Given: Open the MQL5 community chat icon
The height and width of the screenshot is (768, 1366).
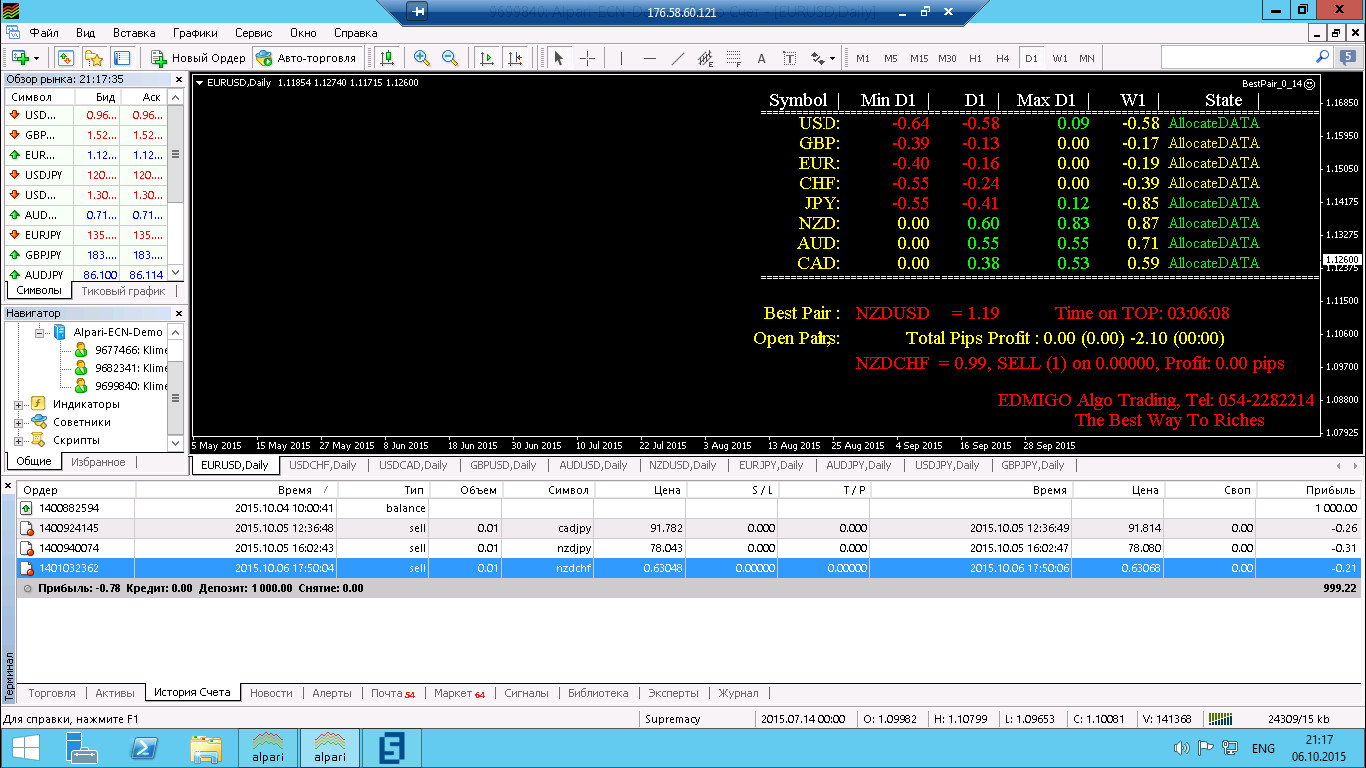Looking at the screenshot, I should [x=1347, y=57].
